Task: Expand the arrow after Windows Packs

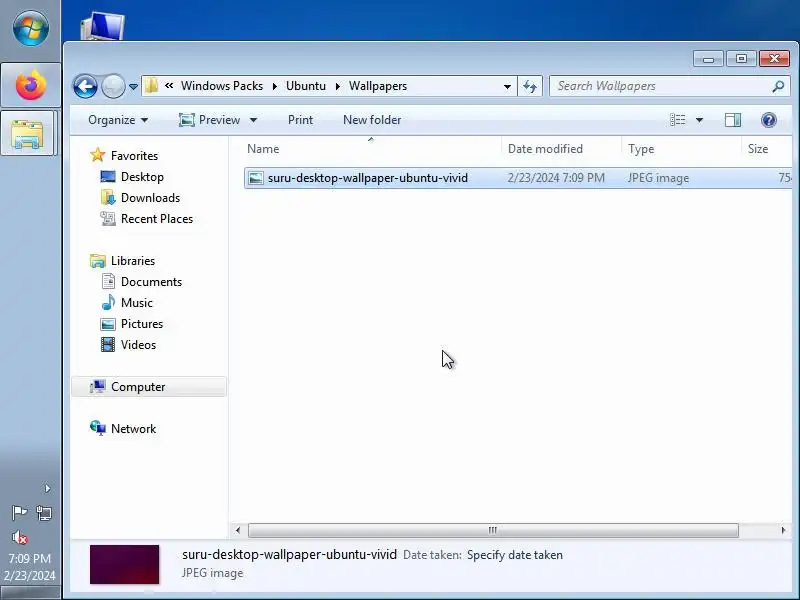Action: pyautogui.click(x=274, y=86)
